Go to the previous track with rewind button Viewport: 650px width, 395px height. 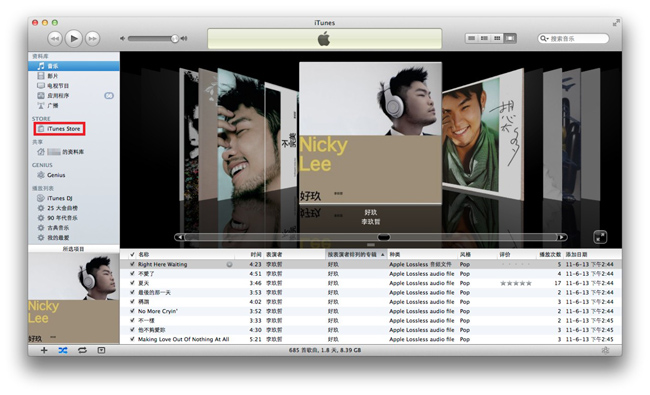coord(55,39)
